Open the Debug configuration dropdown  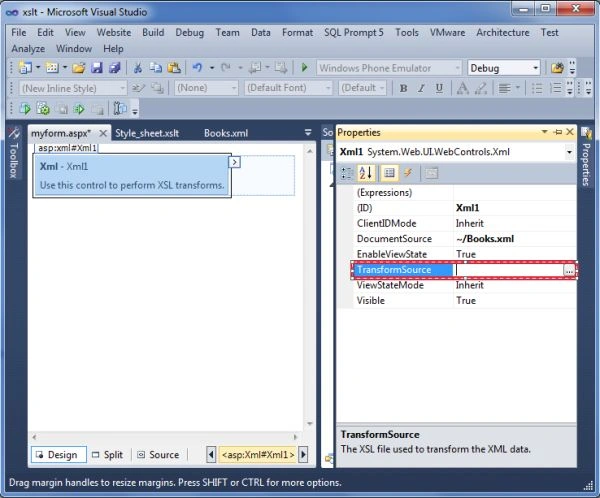(x=504, y=68)
